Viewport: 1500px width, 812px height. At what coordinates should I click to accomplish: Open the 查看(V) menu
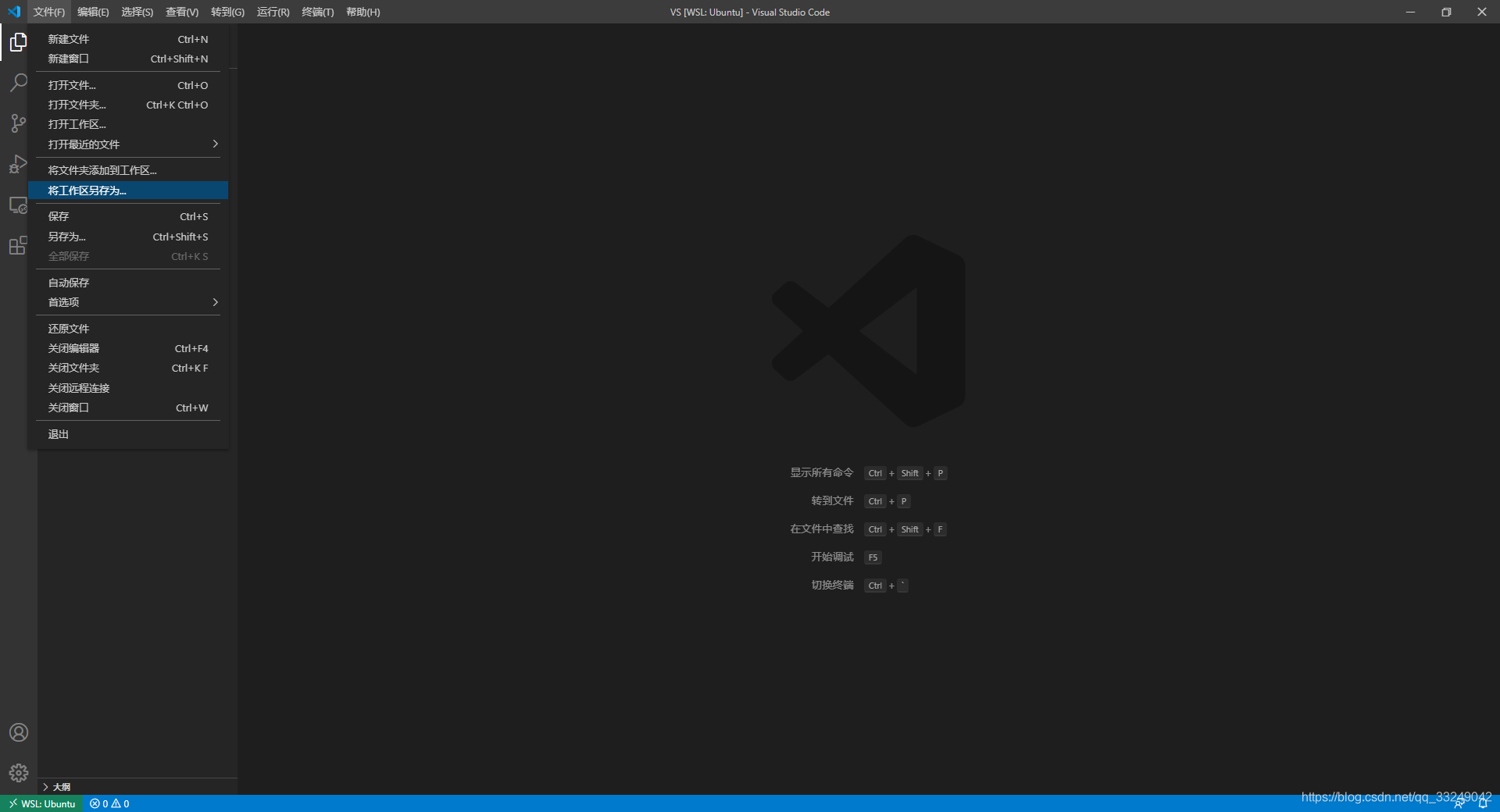coord(182,12)
